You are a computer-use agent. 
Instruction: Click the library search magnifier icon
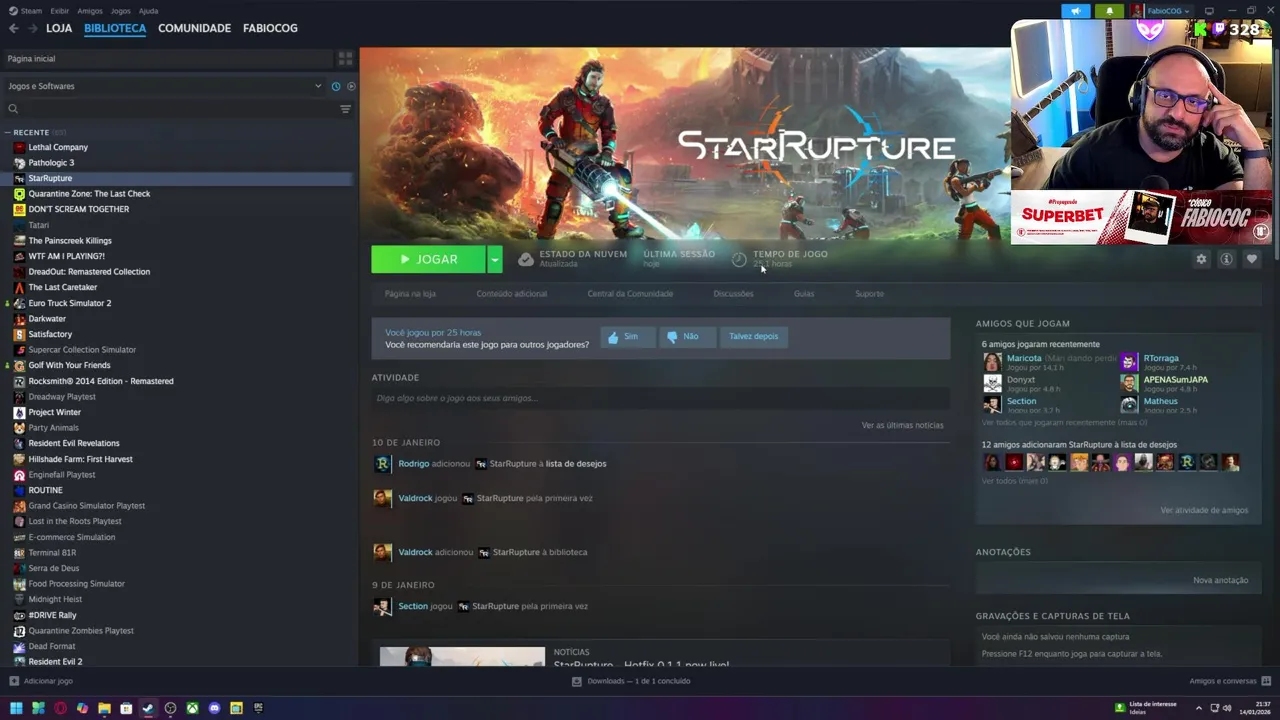pos(13,109)
